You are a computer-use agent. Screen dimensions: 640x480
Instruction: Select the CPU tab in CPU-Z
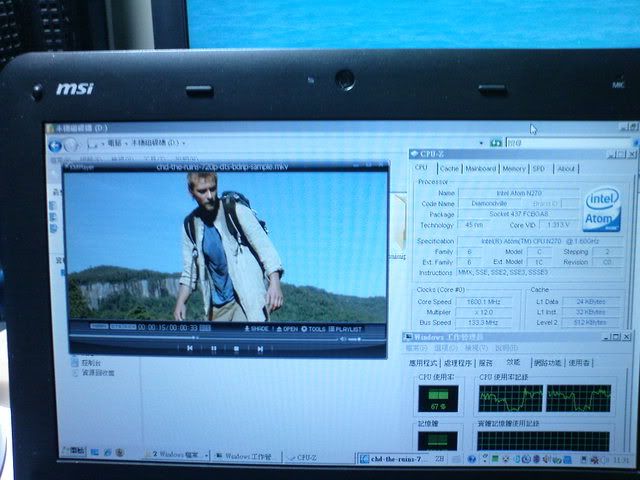421,168
